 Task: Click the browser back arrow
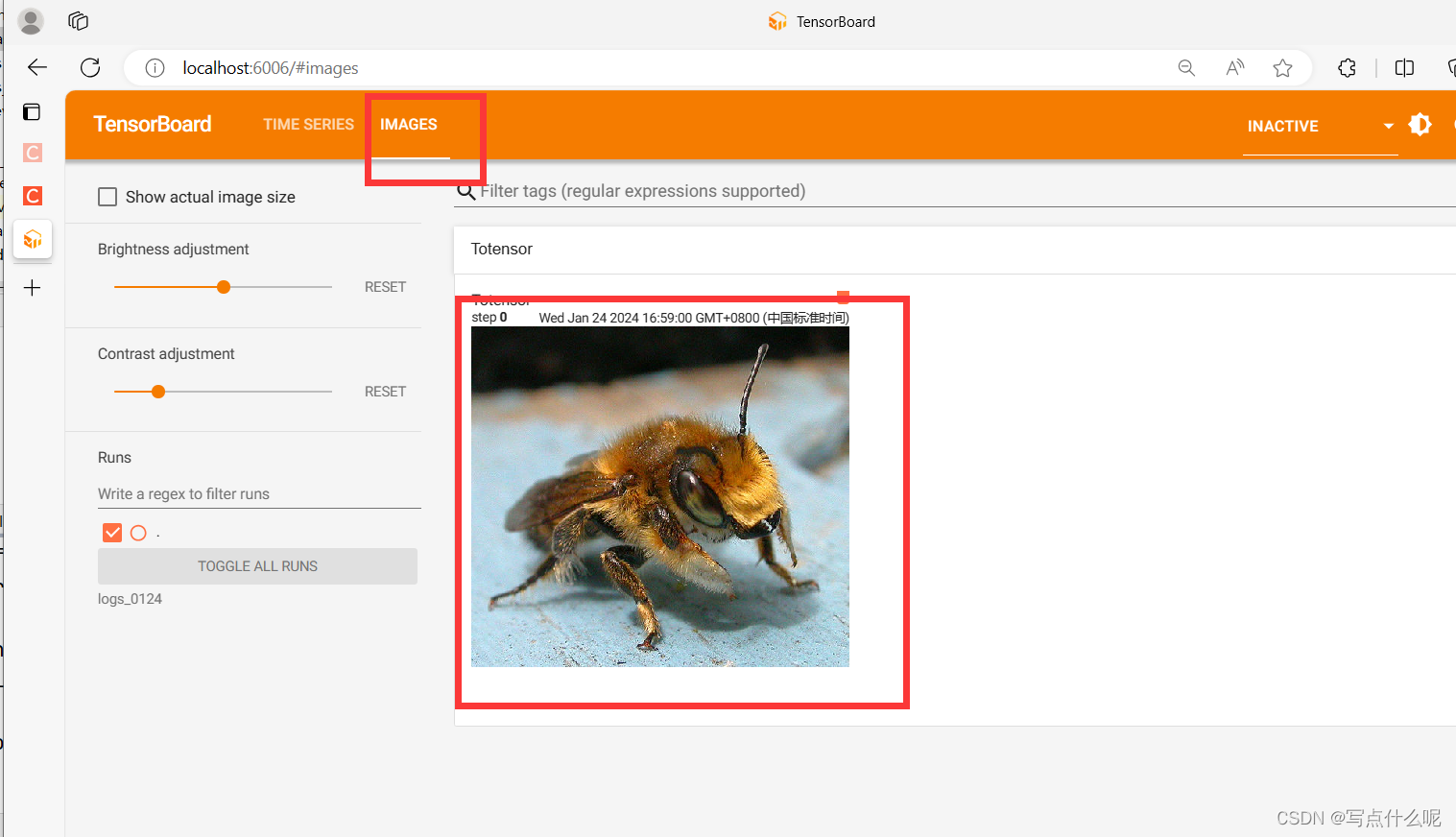[x=36, y=67]
